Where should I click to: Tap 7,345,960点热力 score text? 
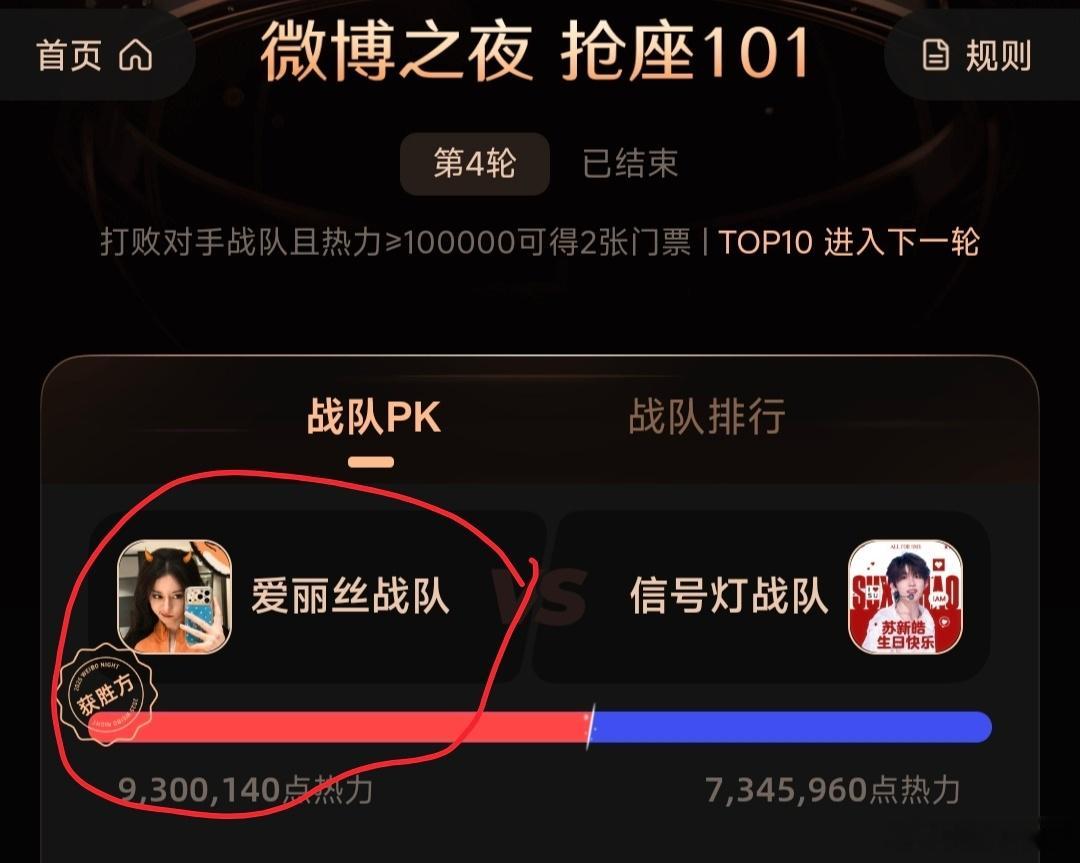pyautogui.click(x=833, y=790)
